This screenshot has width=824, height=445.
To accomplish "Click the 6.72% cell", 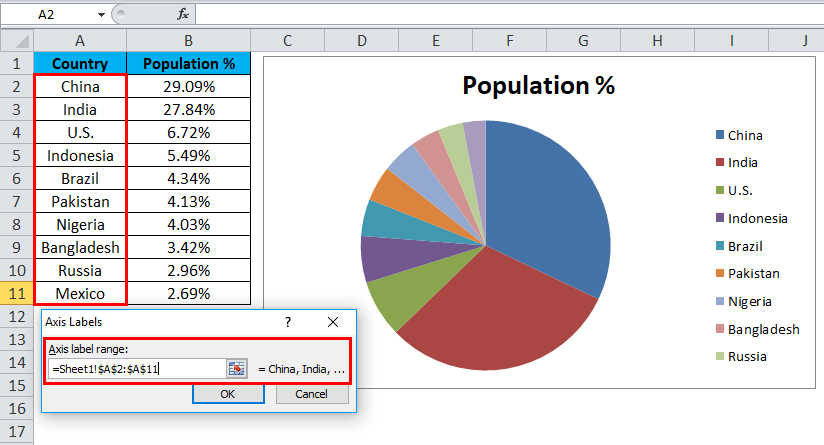I will click(189, 132).
